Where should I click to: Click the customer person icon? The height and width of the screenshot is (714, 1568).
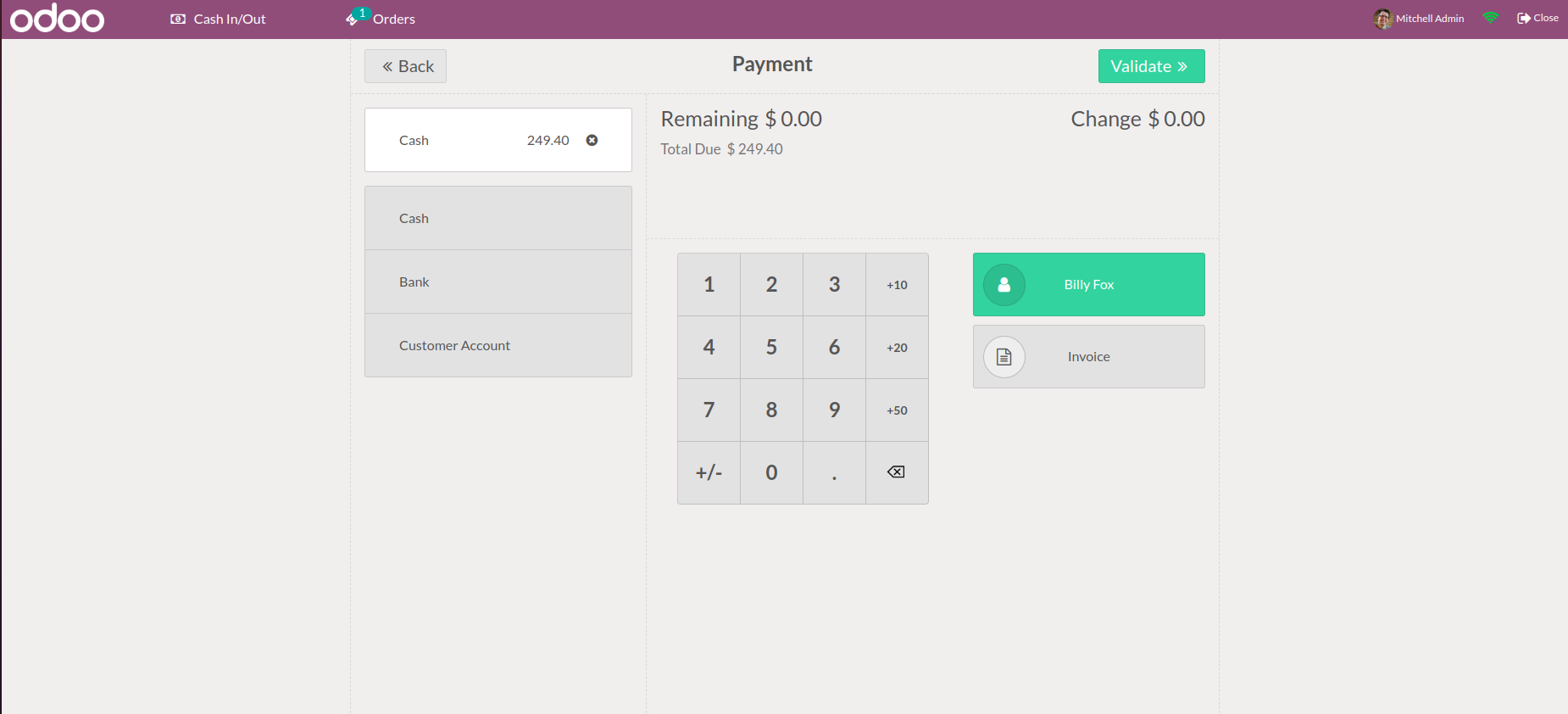(x=1004, y=285)
